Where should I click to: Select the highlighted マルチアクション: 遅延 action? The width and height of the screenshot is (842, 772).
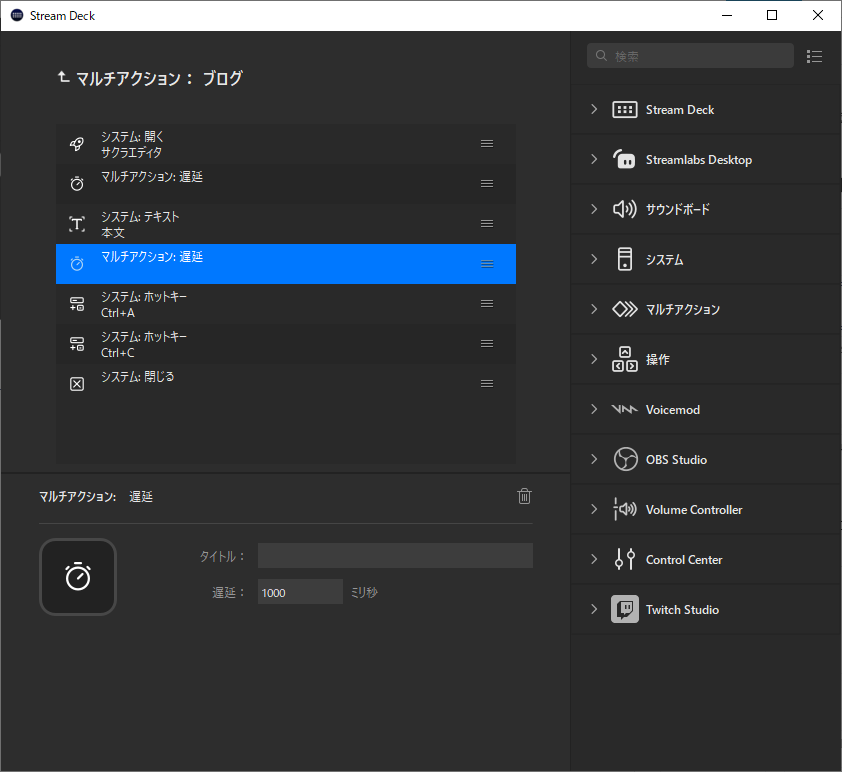286,264
